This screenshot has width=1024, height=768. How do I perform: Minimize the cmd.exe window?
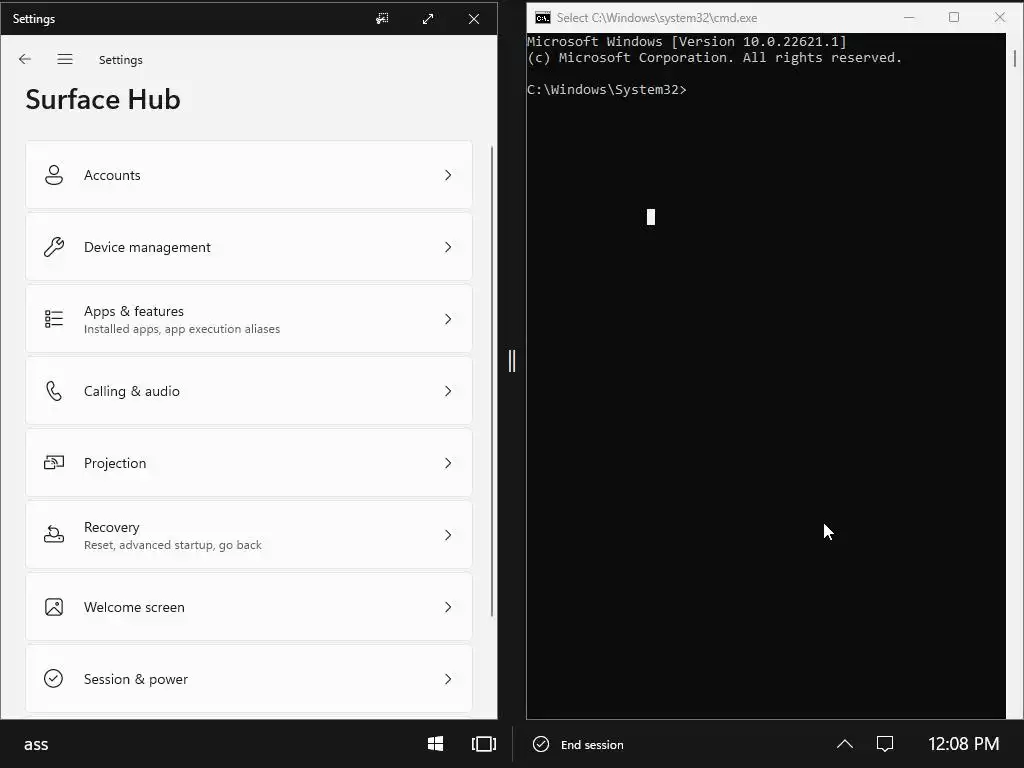tap(908, 18)
